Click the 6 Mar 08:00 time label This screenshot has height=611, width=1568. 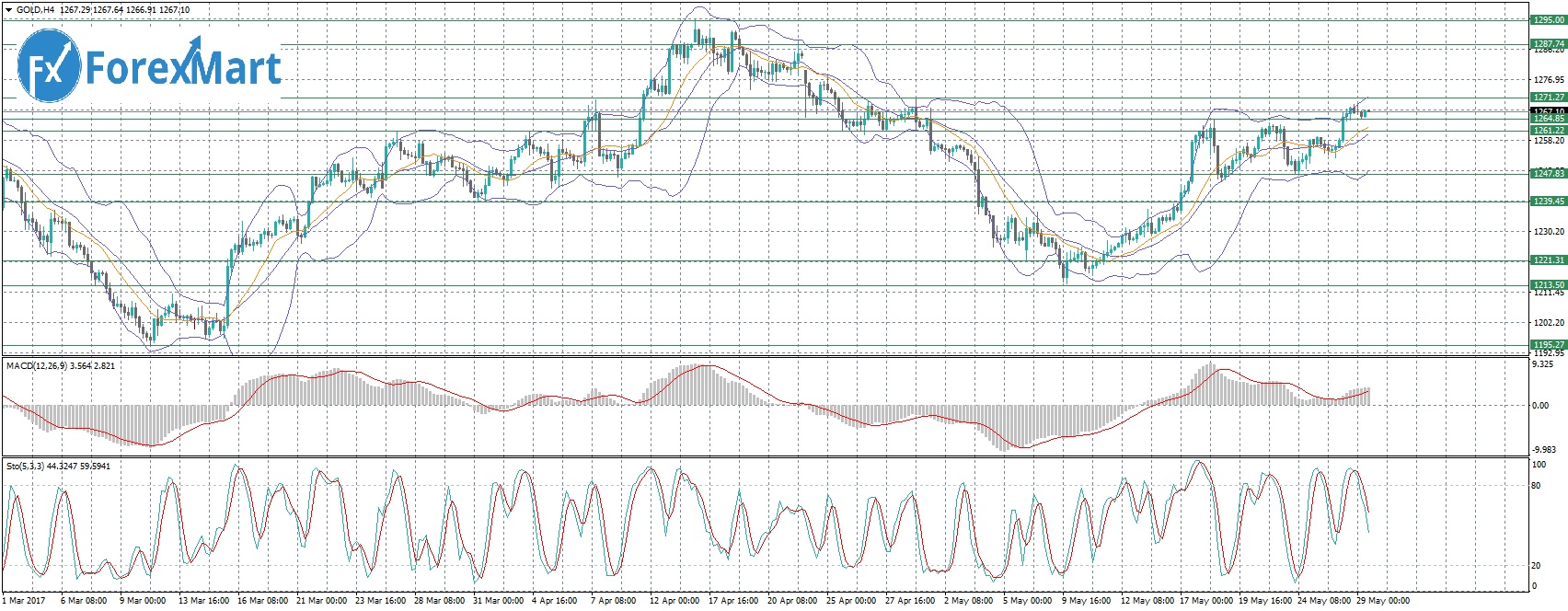[84, 601]
